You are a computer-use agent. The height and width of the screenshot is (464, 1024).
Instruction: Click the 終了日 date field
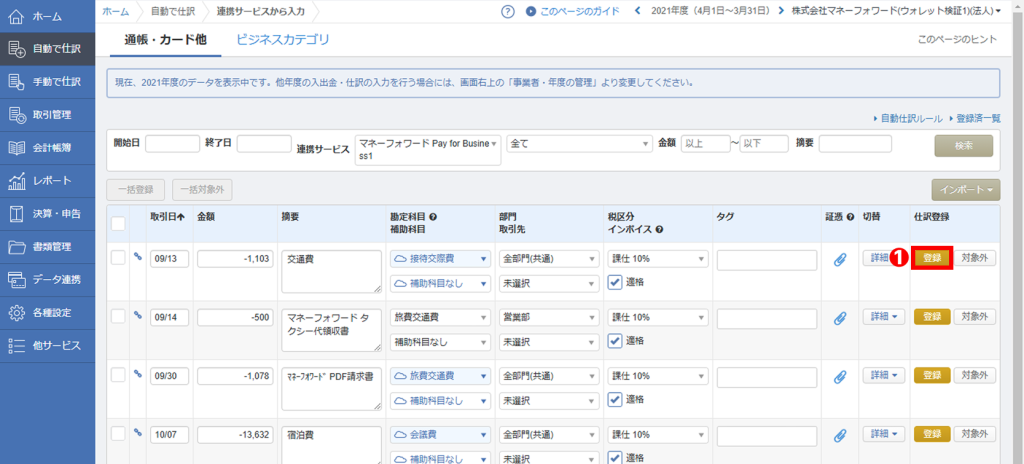264,144
